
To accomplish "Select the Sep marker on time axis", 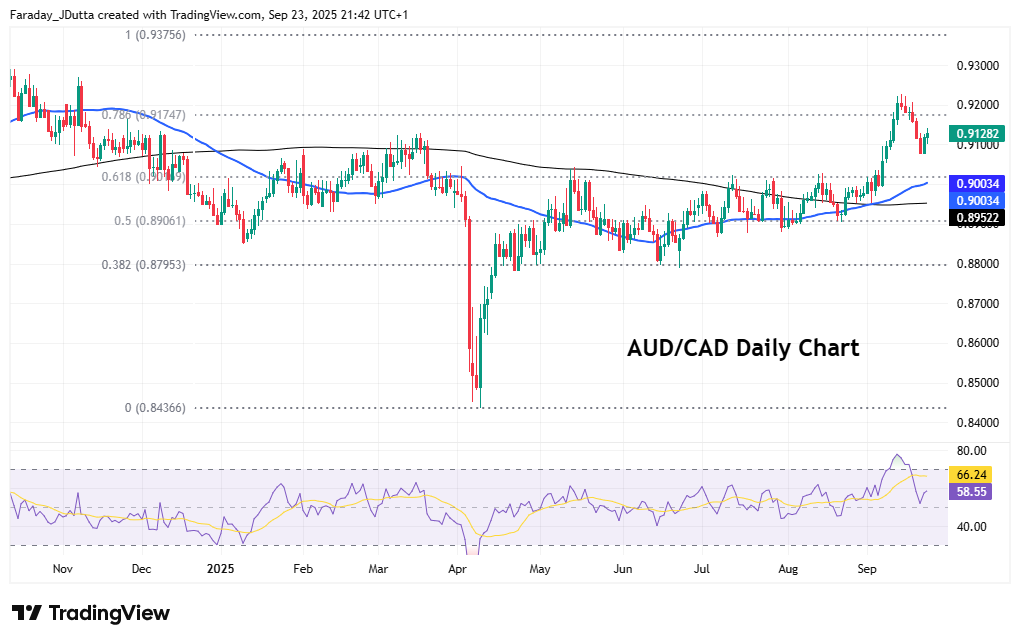I will 868,569.
